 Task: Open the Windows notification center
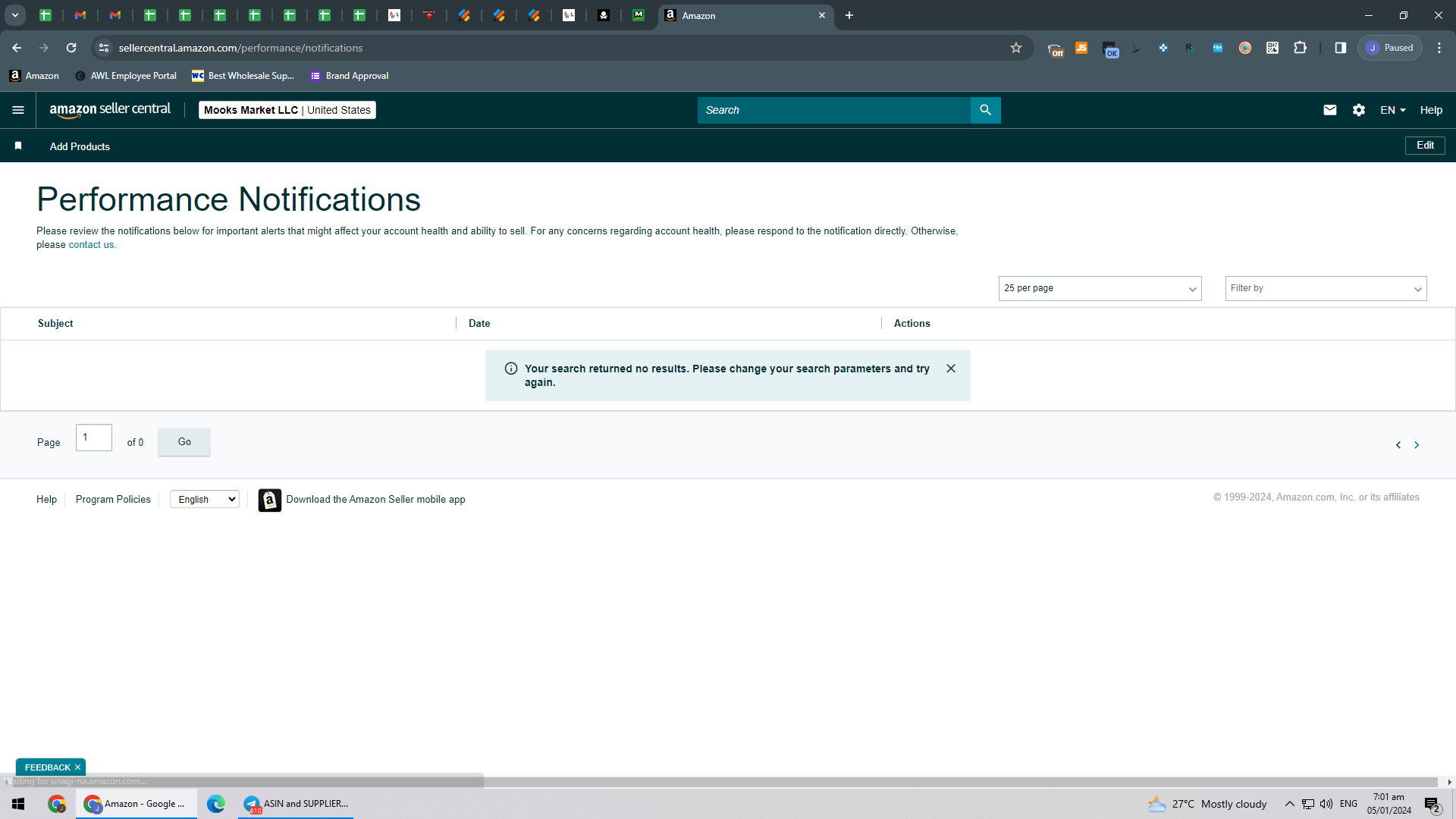tap(1432, 804)
